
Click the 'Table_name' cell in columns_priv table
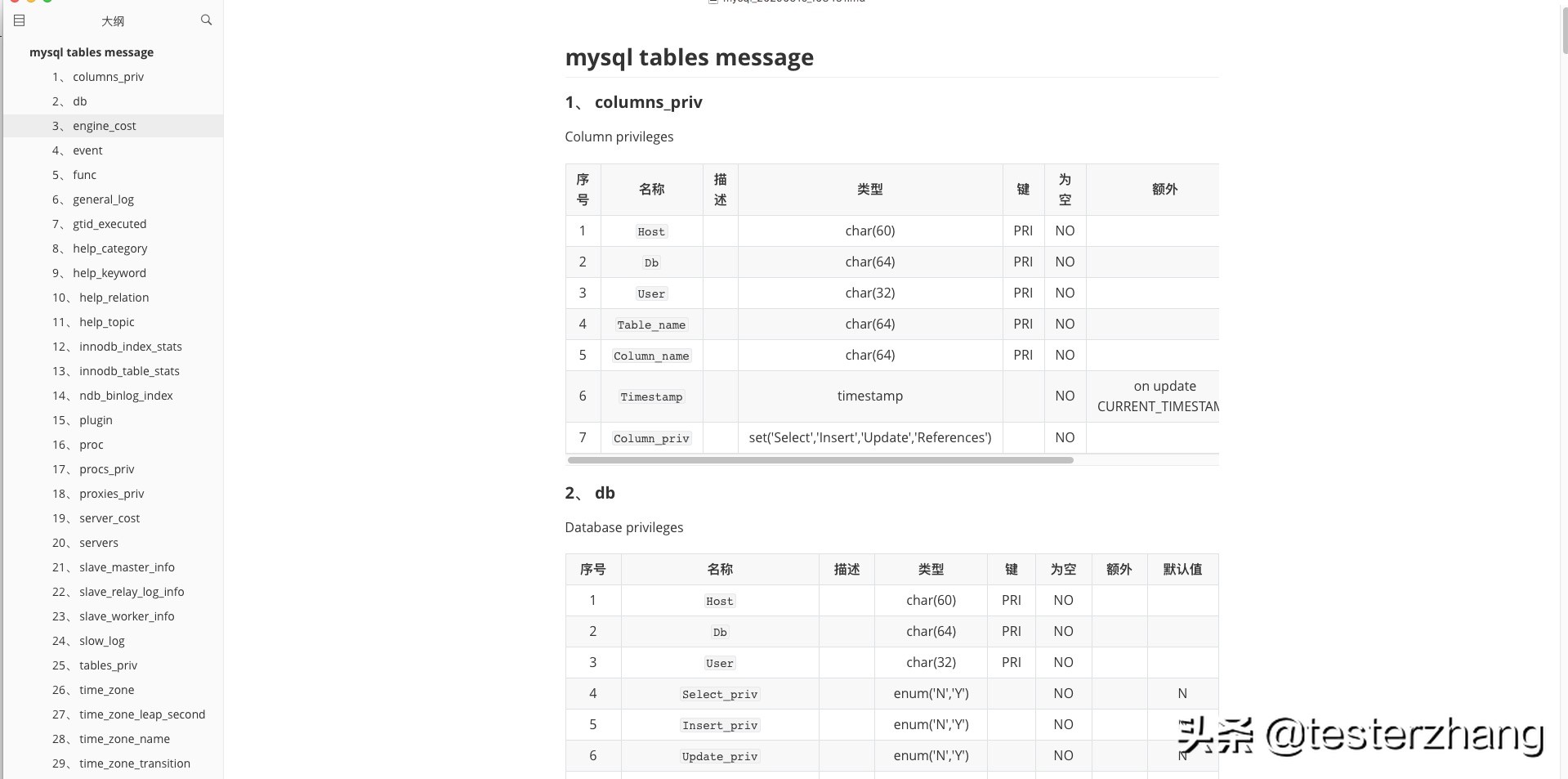pos(651,325)
